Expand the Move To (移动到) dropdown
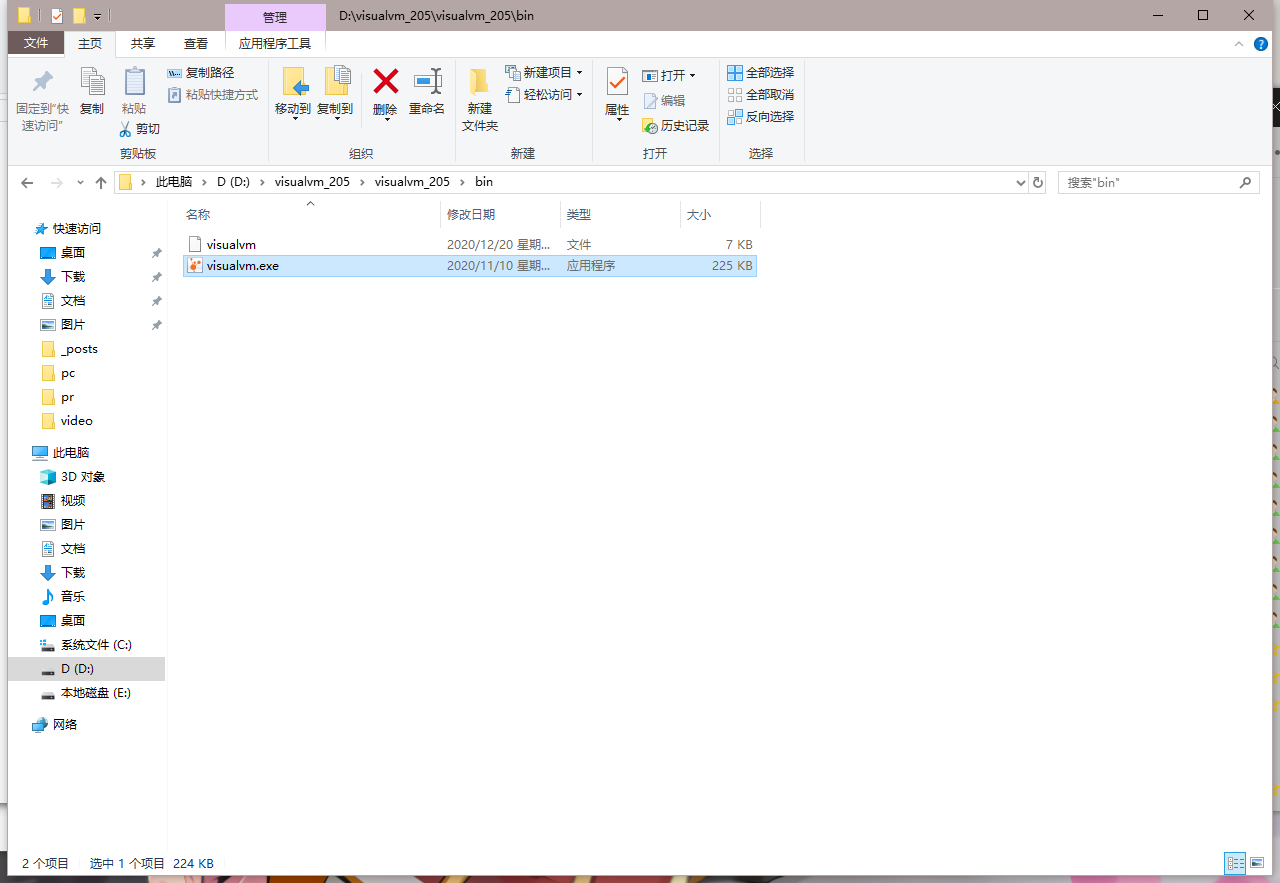The width and height of the screenshot is (1280, 883). pyautogui.click(x=294, y=119)
